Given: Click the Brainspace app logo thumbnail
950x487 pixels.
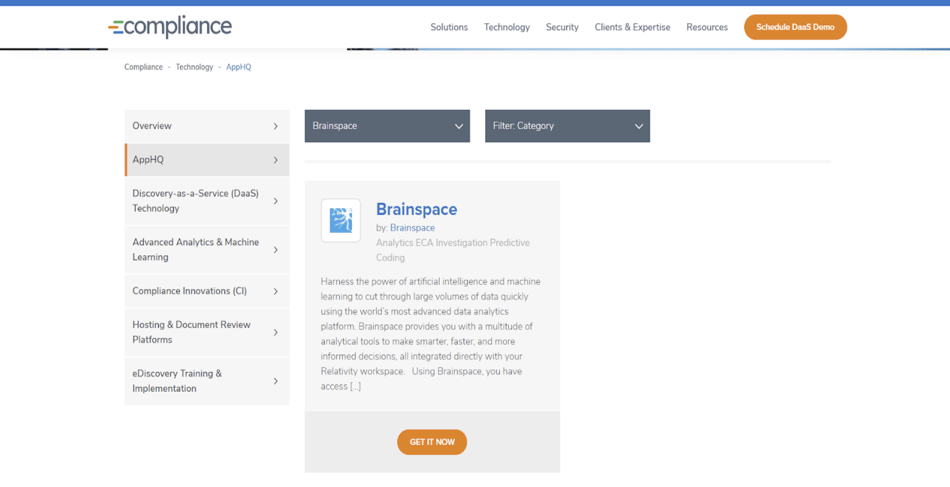Looking at the screenshot, I should 340,220.
